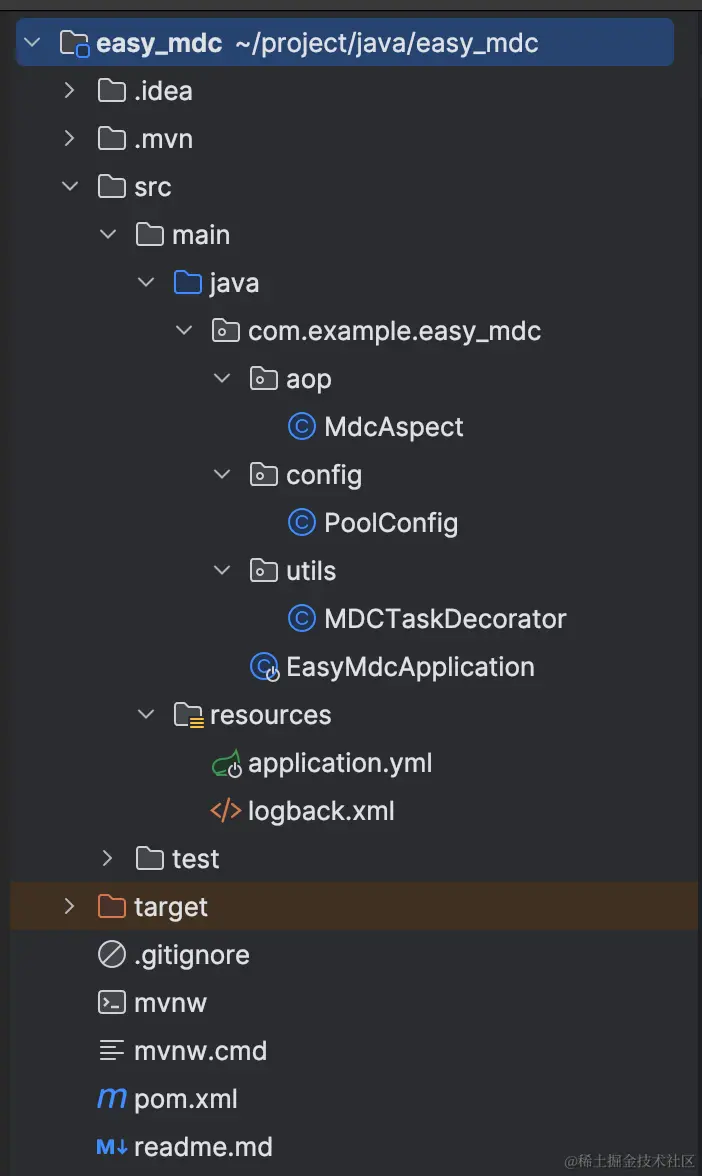The height and width of the screenshot is (1176, 702).
Task: Select the java folder label
Action: (234, 284)
